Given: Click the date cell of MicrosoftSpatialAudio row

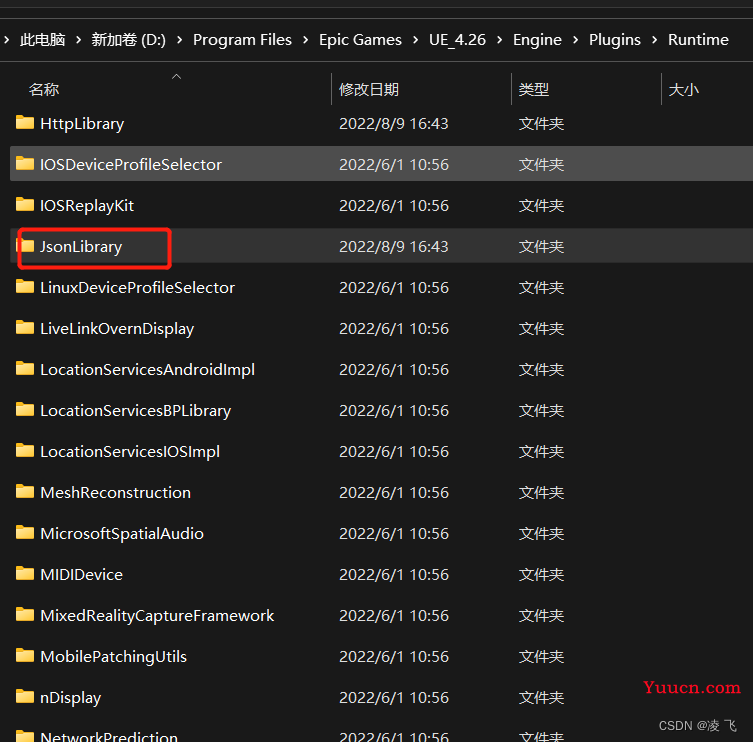Looking at the screenshot, I should (x=394, y=534).
